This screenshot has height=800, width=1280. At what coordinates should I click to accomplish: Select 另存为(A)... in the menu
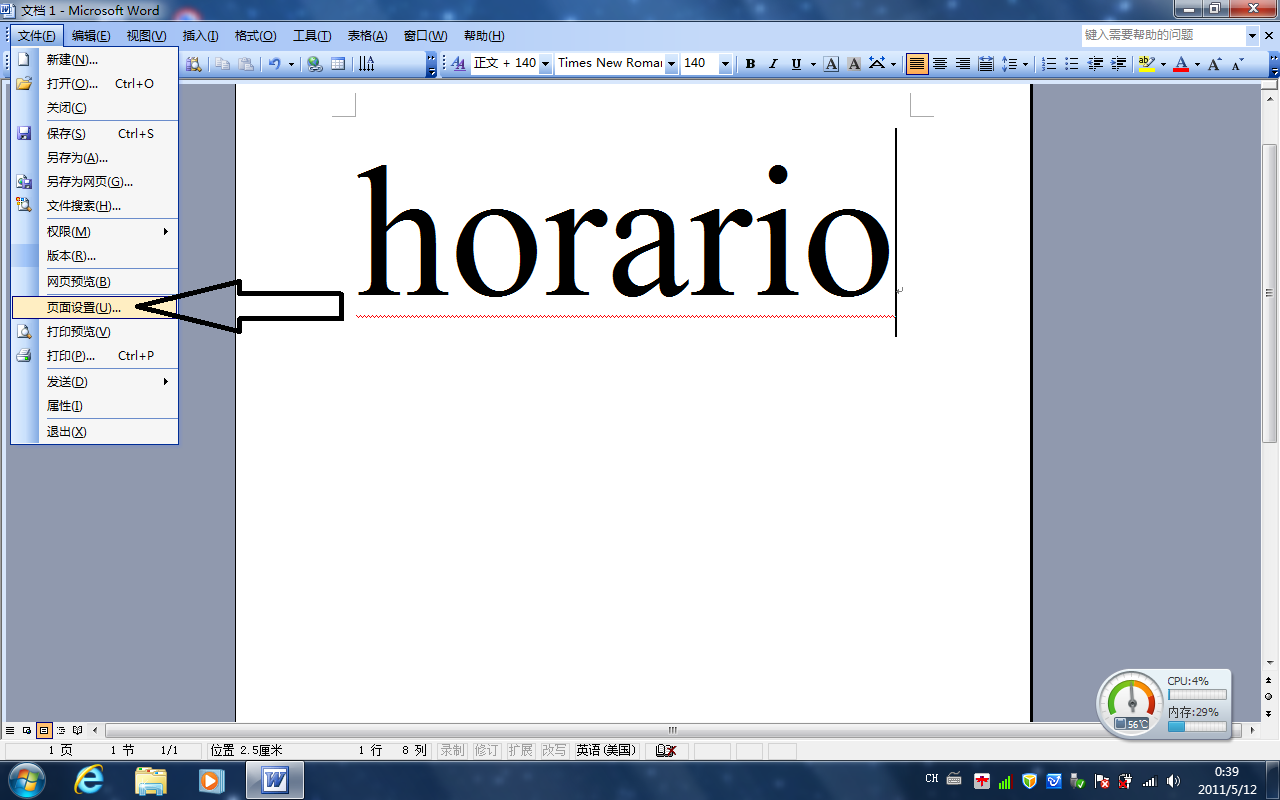77,157
